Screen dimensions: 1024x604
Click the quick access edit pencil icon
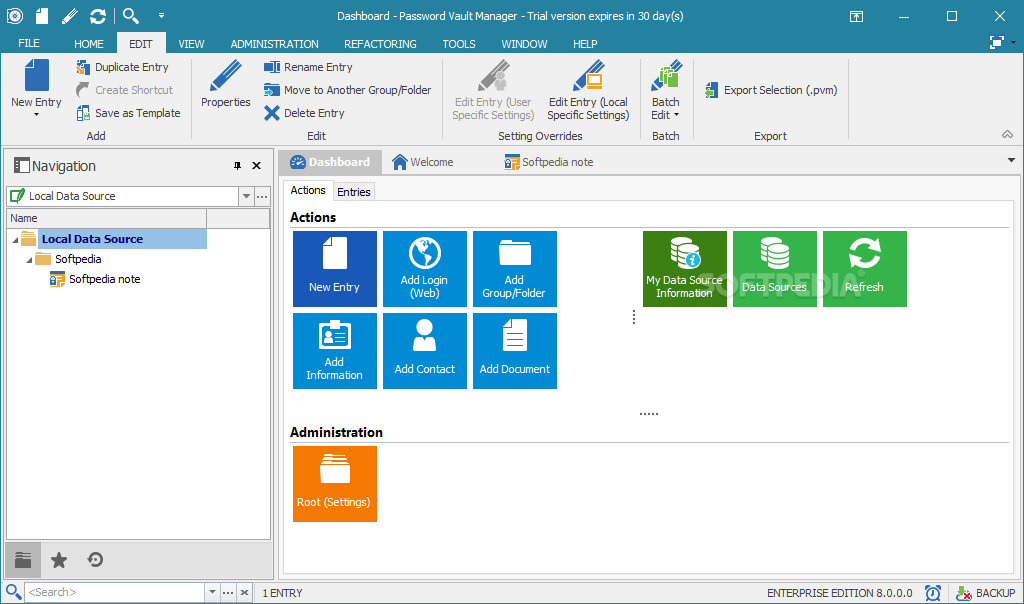pyautogui.click(x=69, y=16)
